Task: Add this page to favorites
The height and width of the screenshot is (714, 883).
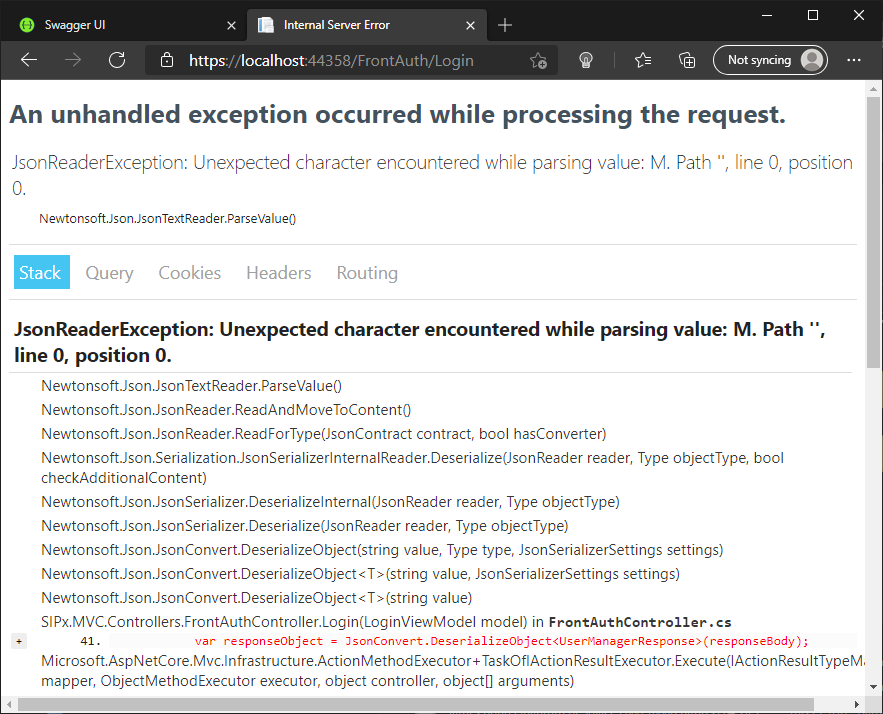Action: 538,60
